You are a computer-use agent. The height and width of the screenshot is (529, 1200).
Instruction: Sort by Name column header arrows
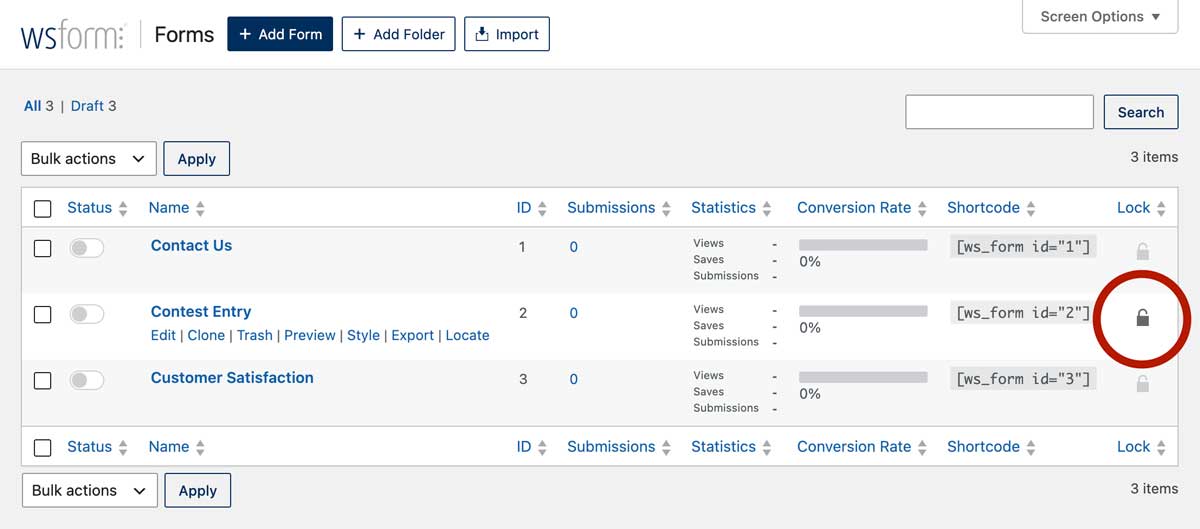(200, 208)
